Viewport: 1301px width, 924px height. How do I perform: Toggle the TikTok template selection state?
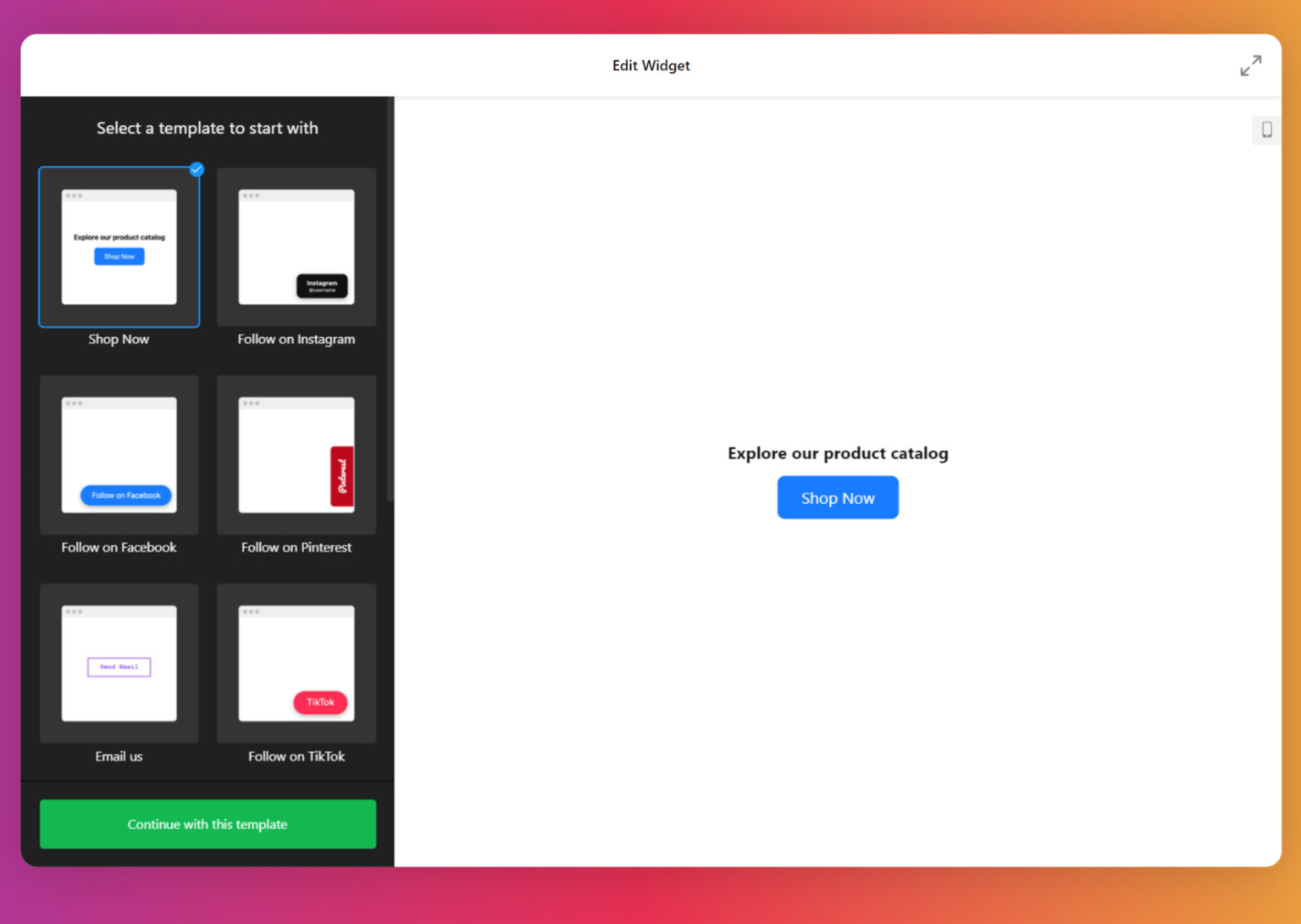(296, 663)
